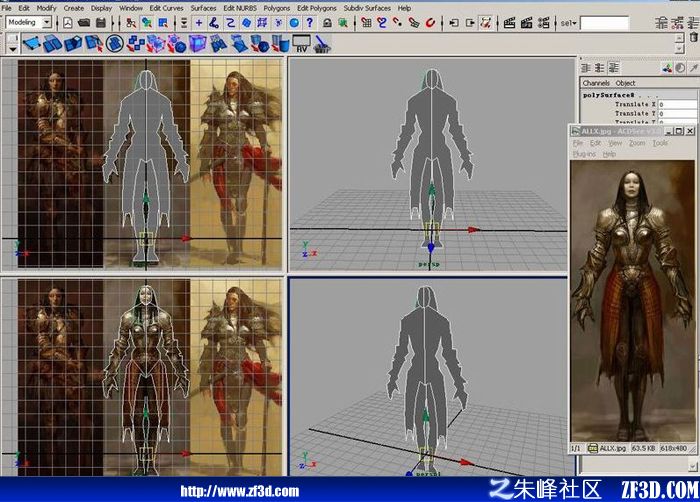The width and height of the screenshot is (700, 502).
Task: Enable snap to curves icon
Action: tap(382, 23)
